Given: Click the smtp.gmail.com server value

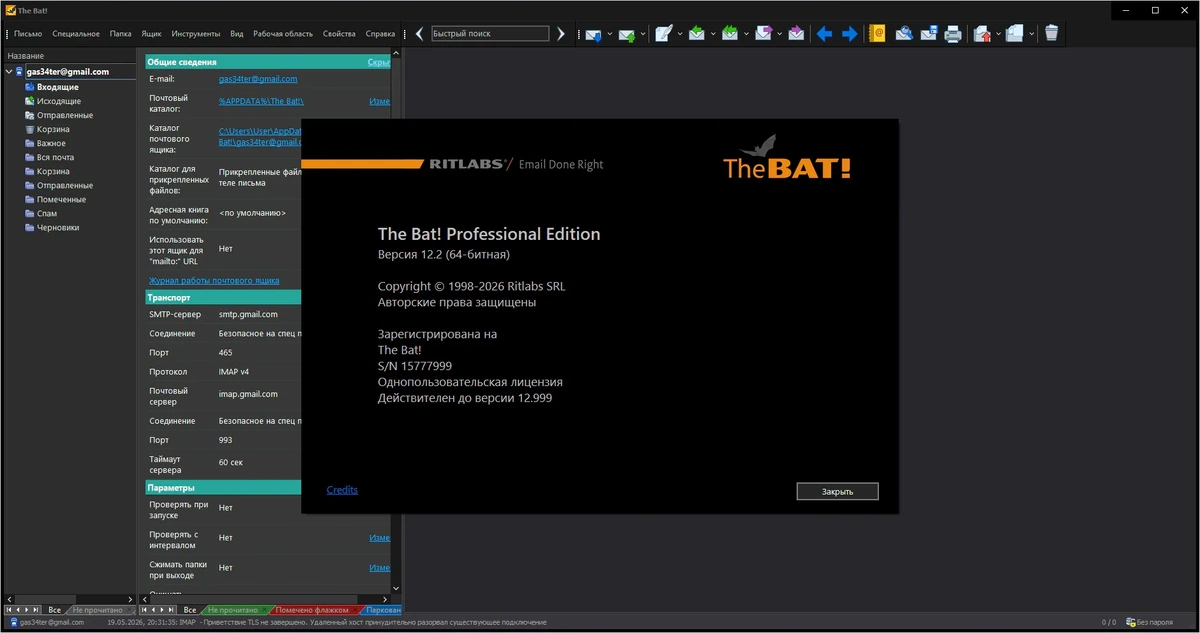Looking at the screenshot, I should tap(248, 314).
